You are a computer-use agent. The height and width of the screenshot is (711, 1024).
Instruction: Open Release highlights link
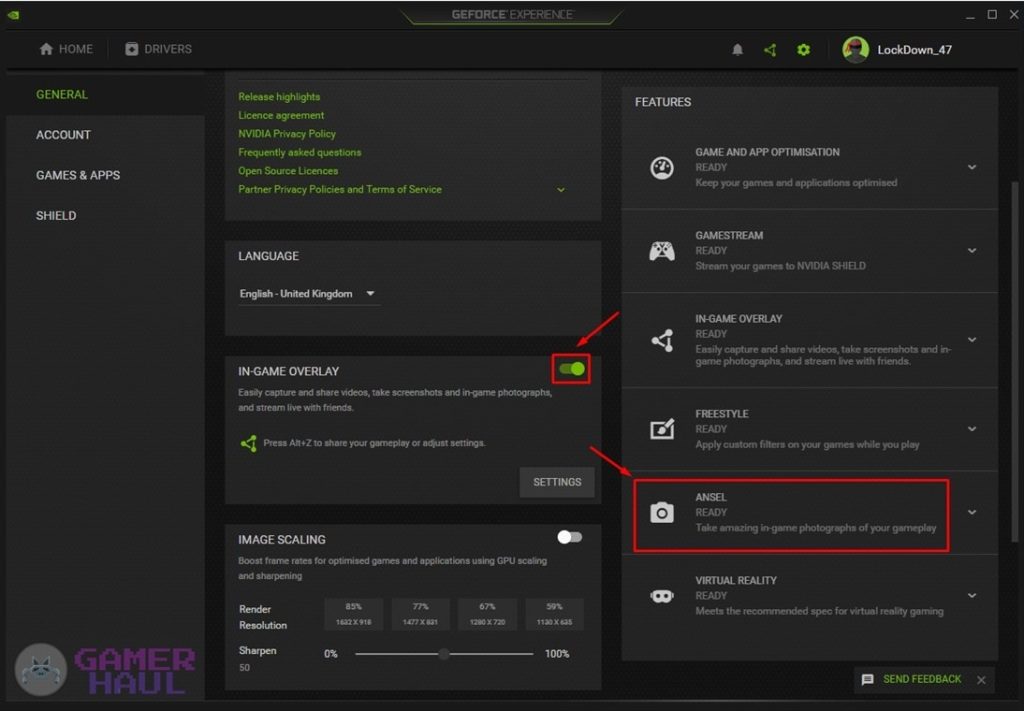279,97
